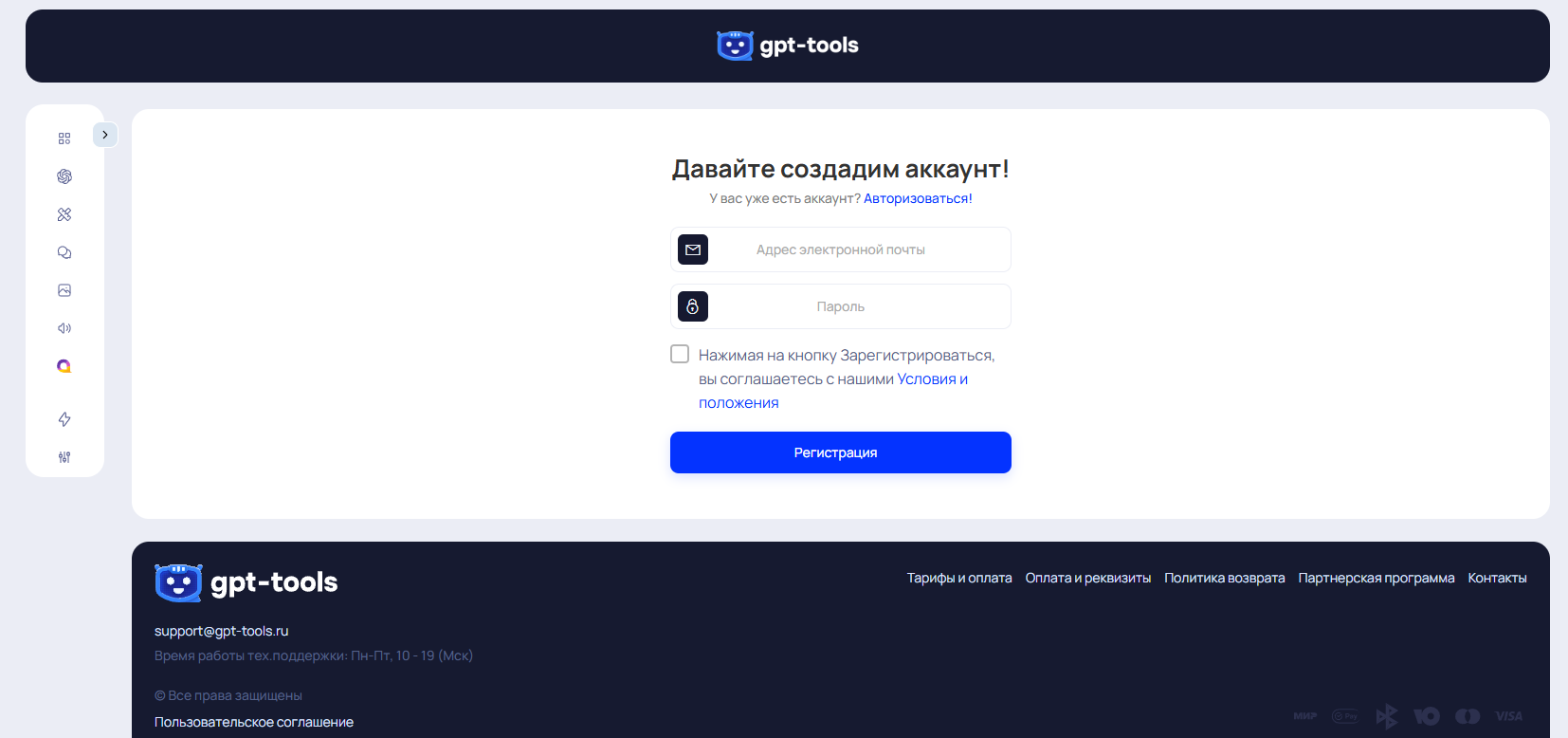Click the envelope icon beside the email field
This screenshot has height=738, width=1568.
point(693,249)
